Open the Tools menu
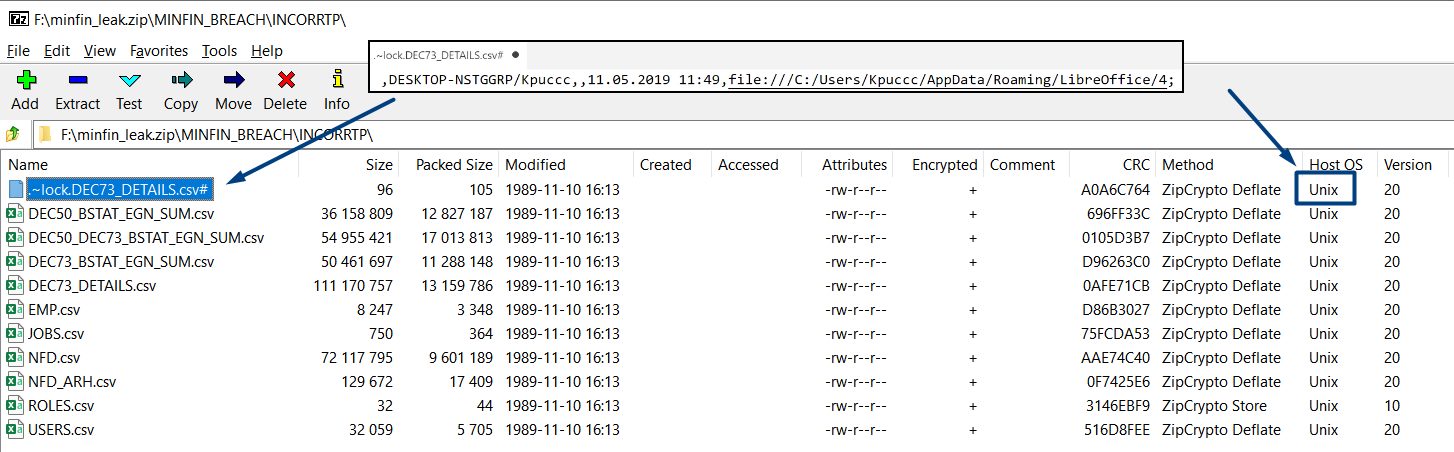 click(x=219, y=51)
